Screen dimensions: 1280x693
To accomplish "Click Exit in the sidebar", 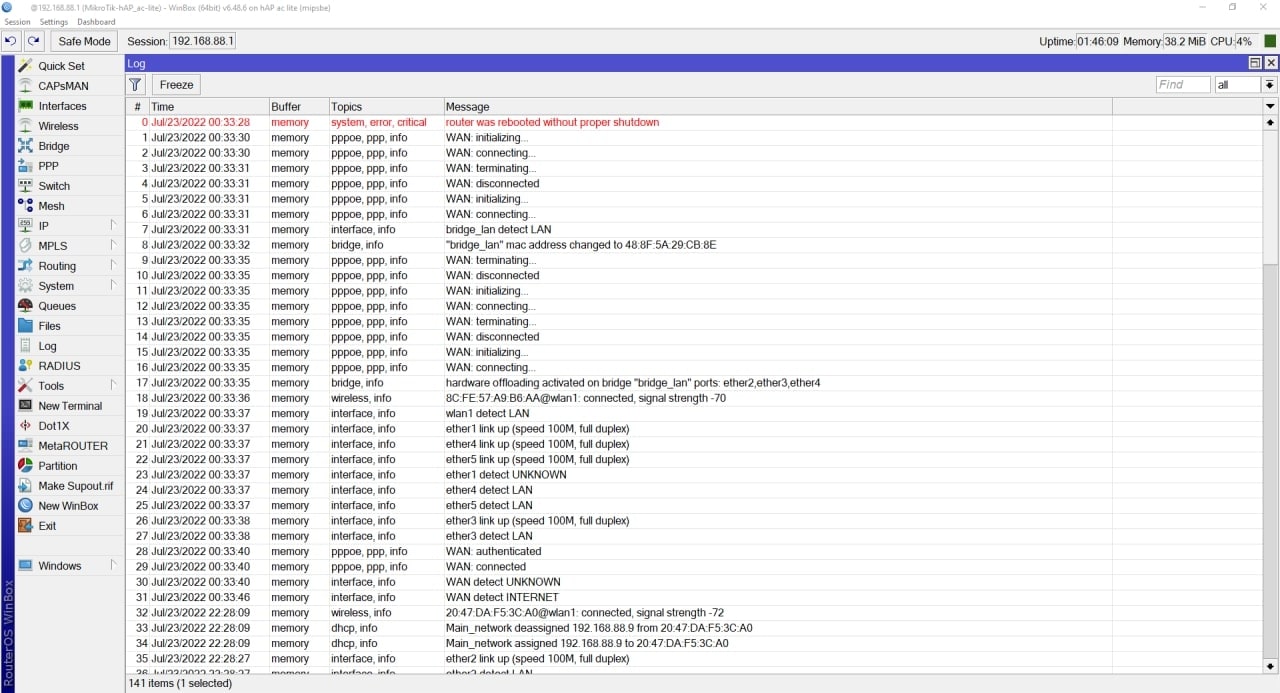I will (47, 526).
